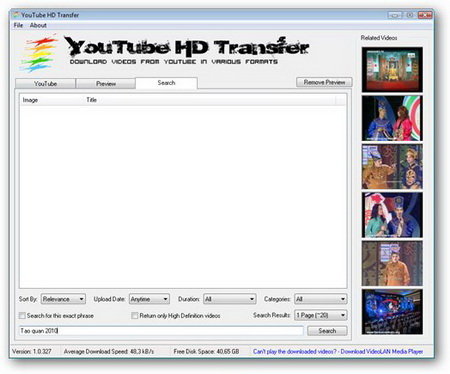
Task: Select the third related video thumbnail
Action: tap(392, 166)
